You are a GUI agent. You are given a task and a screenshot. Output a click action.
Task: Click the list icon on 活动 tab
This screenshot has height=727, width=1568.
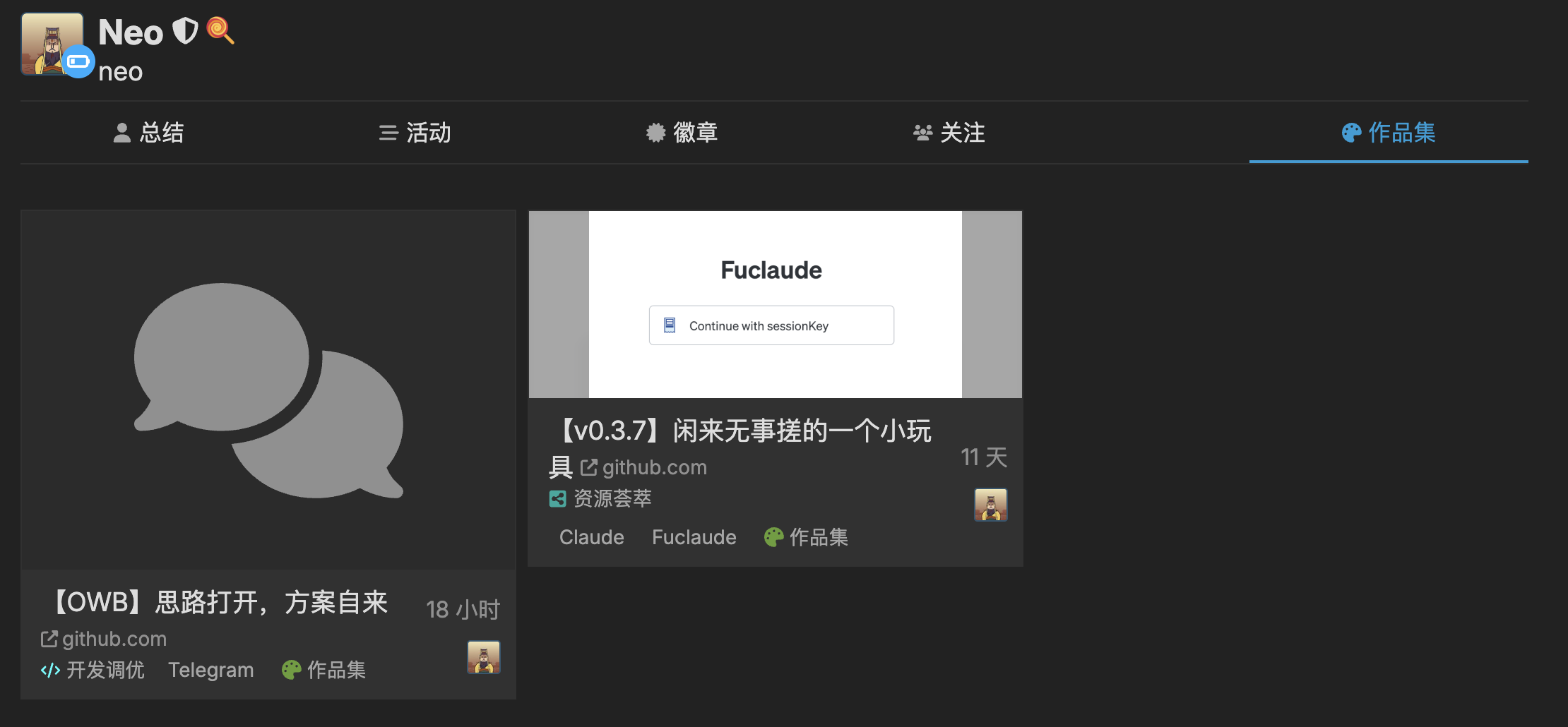(x=388, y=133)
